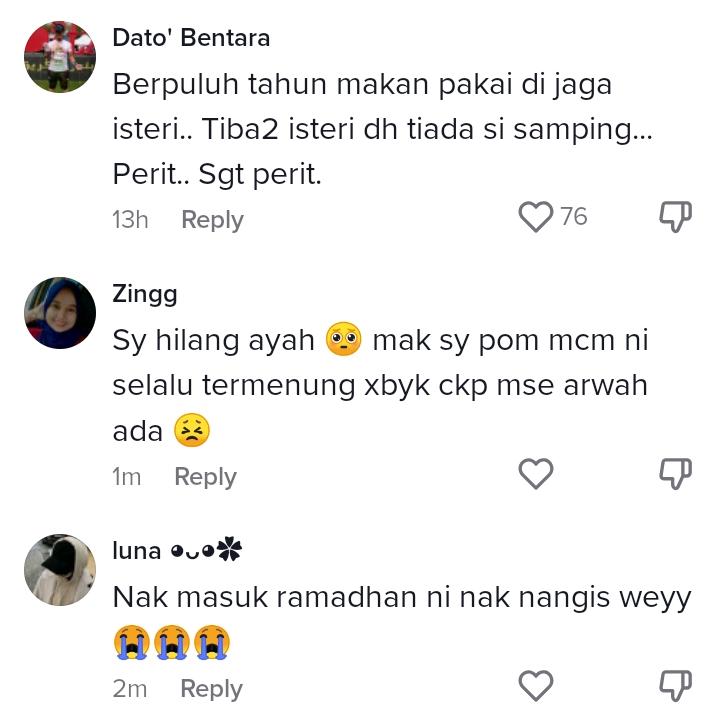Reply to luna's comment
The width and height of the screenshot is (720, 721).
coord(211,689)
